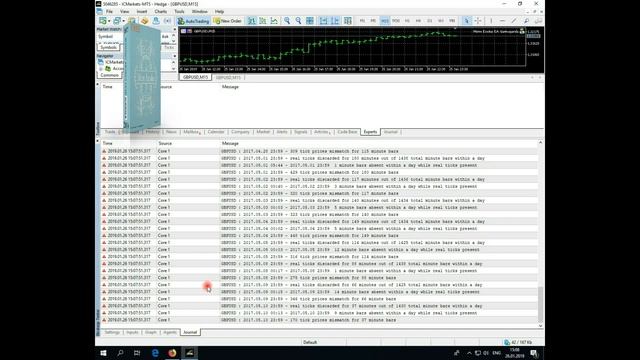Open the Alerts tab in Toolbox
The height and width of the screenshot is (360, 640).
click(282, 132)
